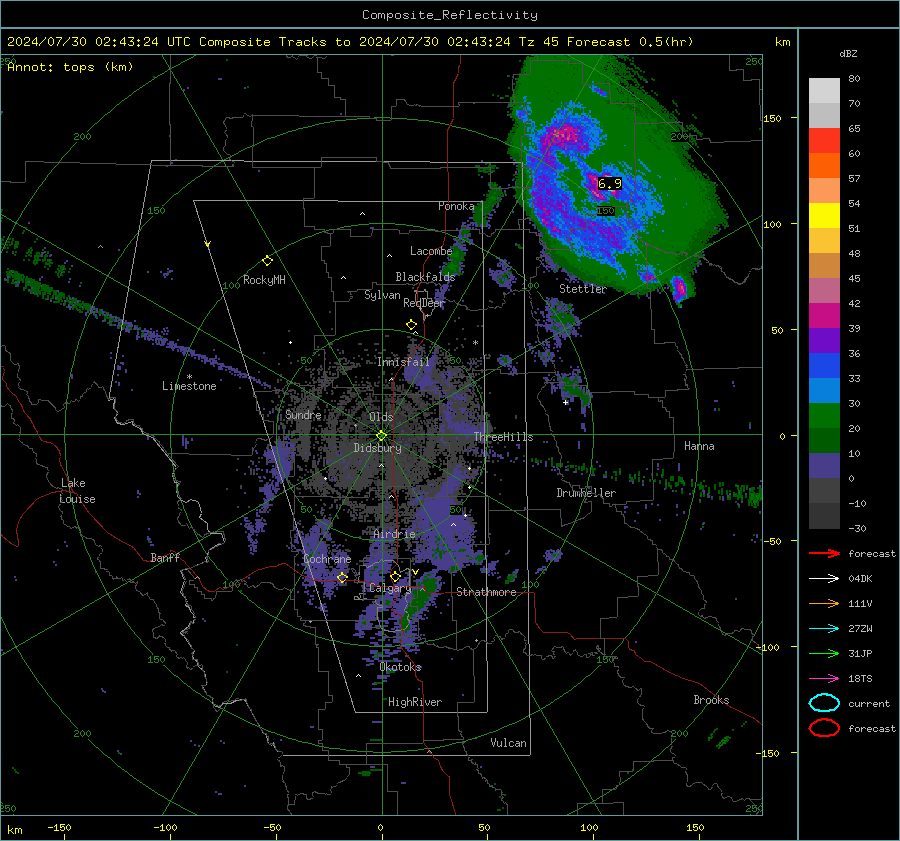Click the bright green 30-20 dBZ swatch
900x841 pixels.
[x=824, y=416]
